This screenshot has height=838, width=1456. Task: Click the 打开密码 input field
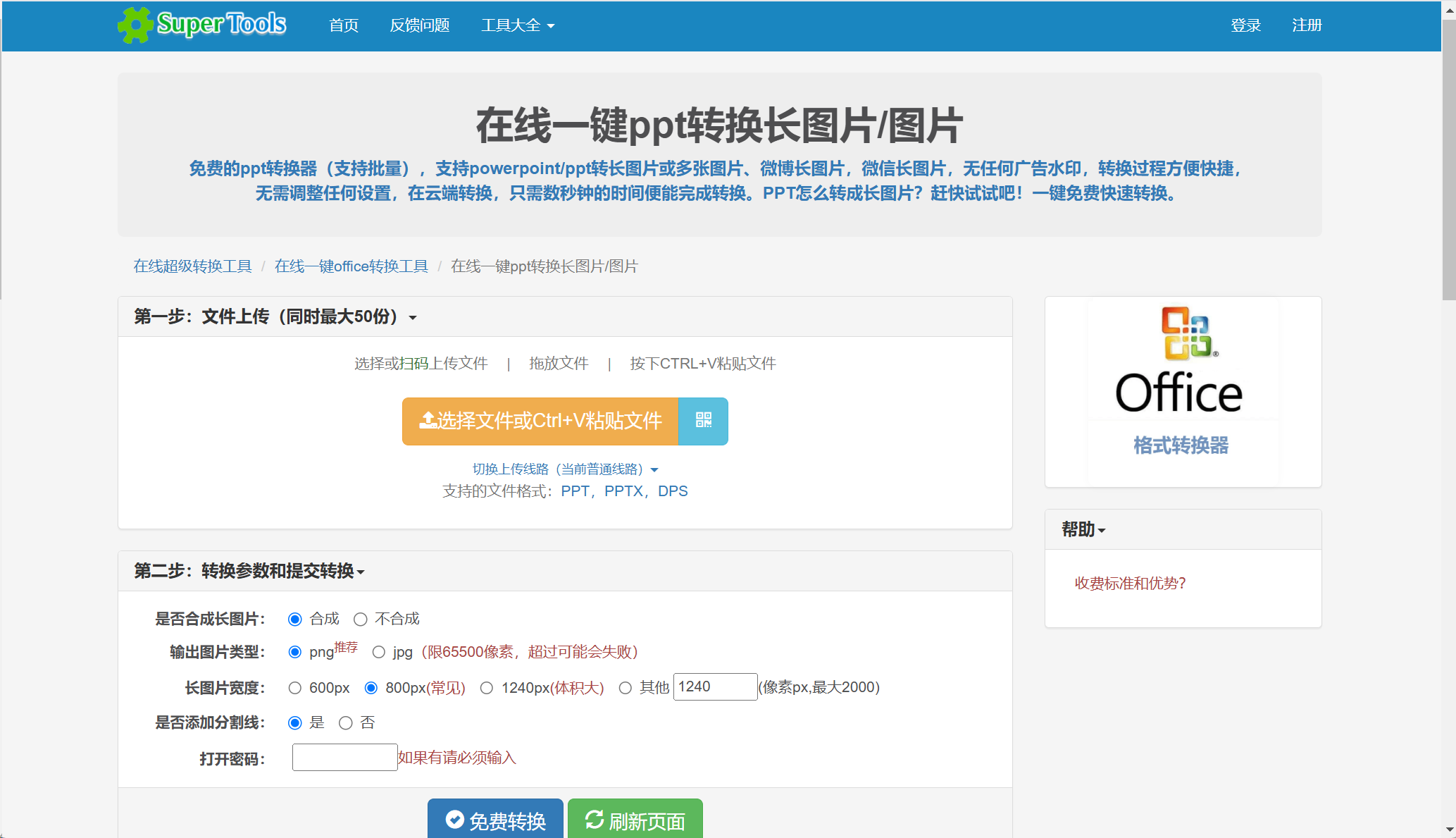(x=344, y=758)
